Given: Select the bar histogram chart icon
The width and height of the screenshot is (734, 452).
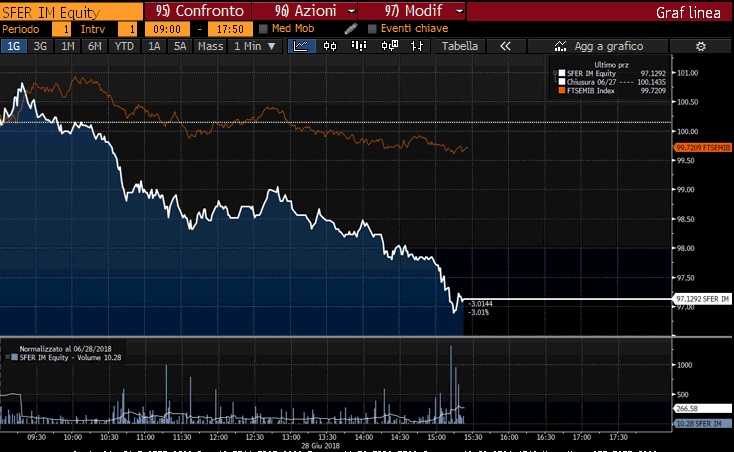Looking at the screenshot, I should [359, 46].
